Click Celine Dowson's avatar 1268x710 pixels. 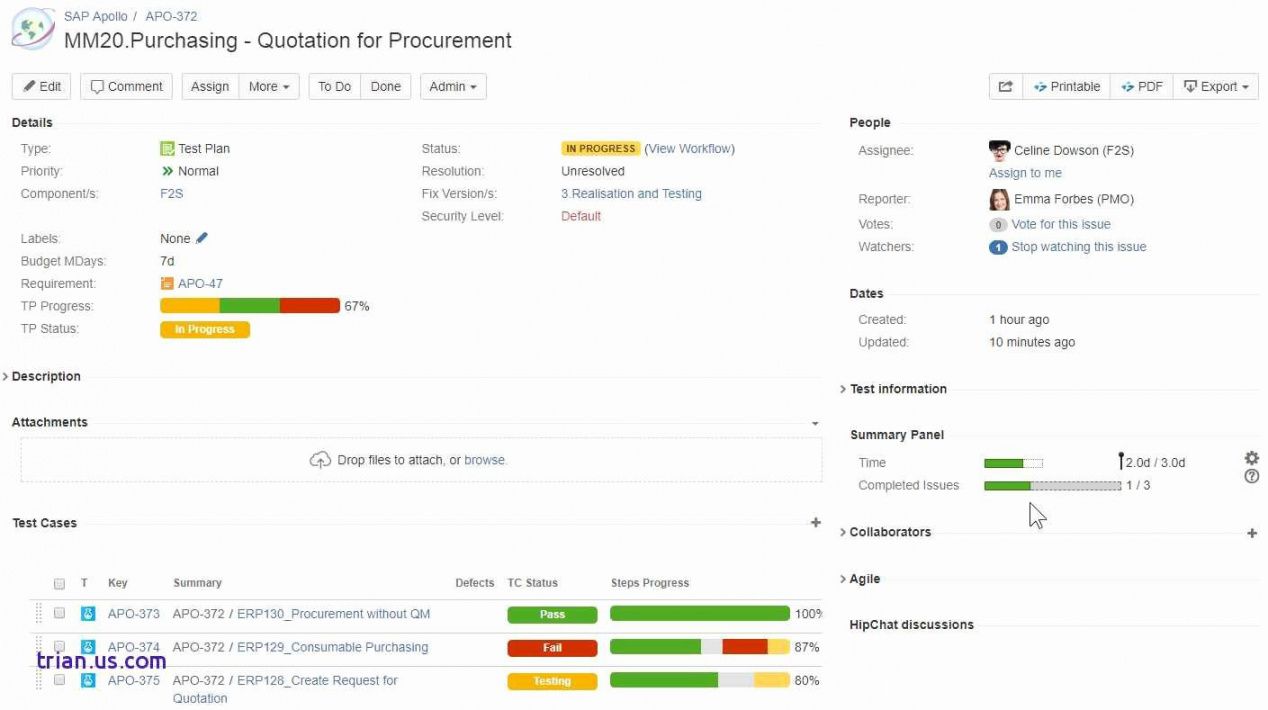click(999, 150)
